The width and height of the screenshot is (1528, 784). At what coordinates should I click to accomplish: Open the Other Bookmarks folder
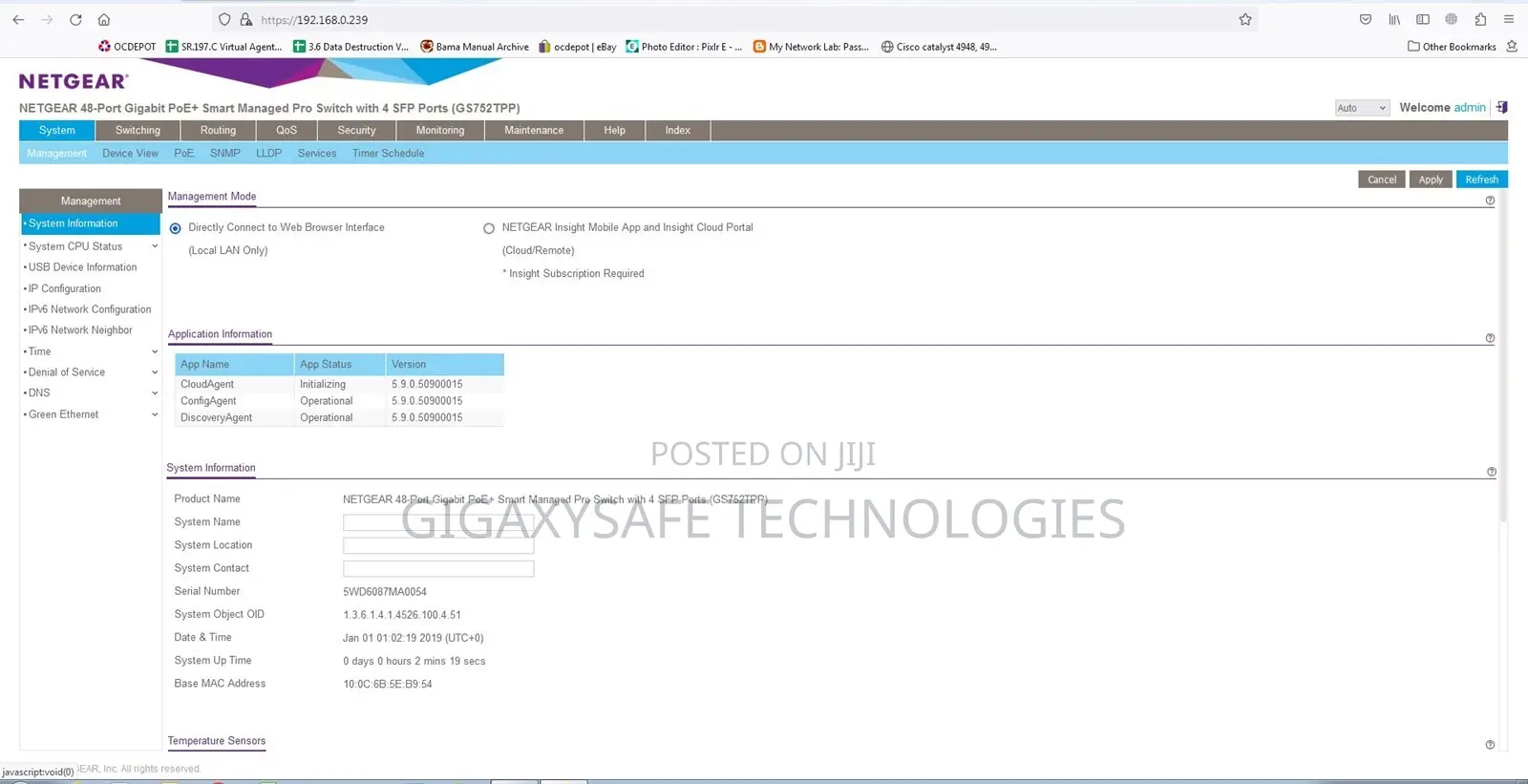tap(1452, 46)
